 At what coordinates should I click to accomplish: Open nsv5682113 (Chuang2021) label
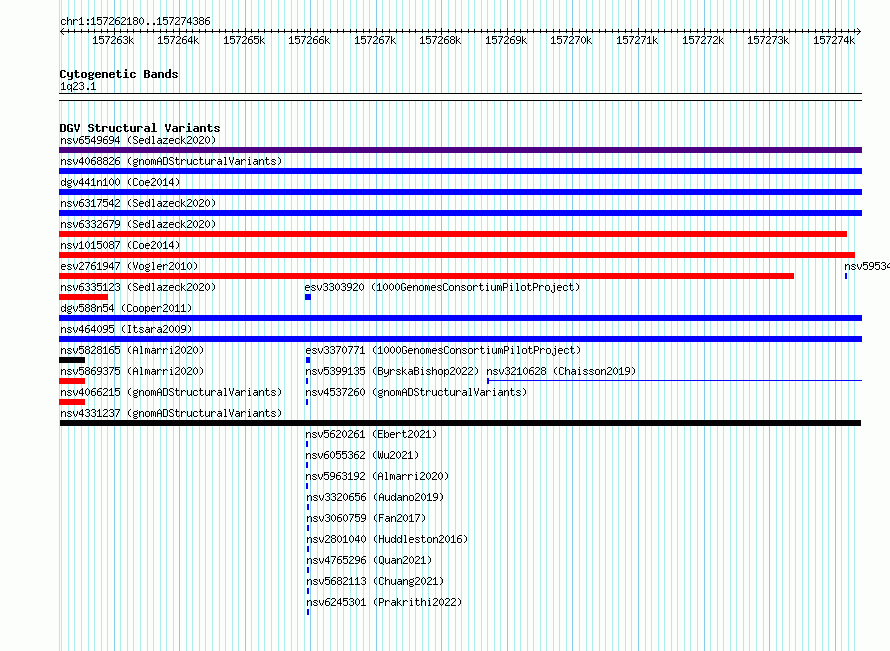[375, 581]
